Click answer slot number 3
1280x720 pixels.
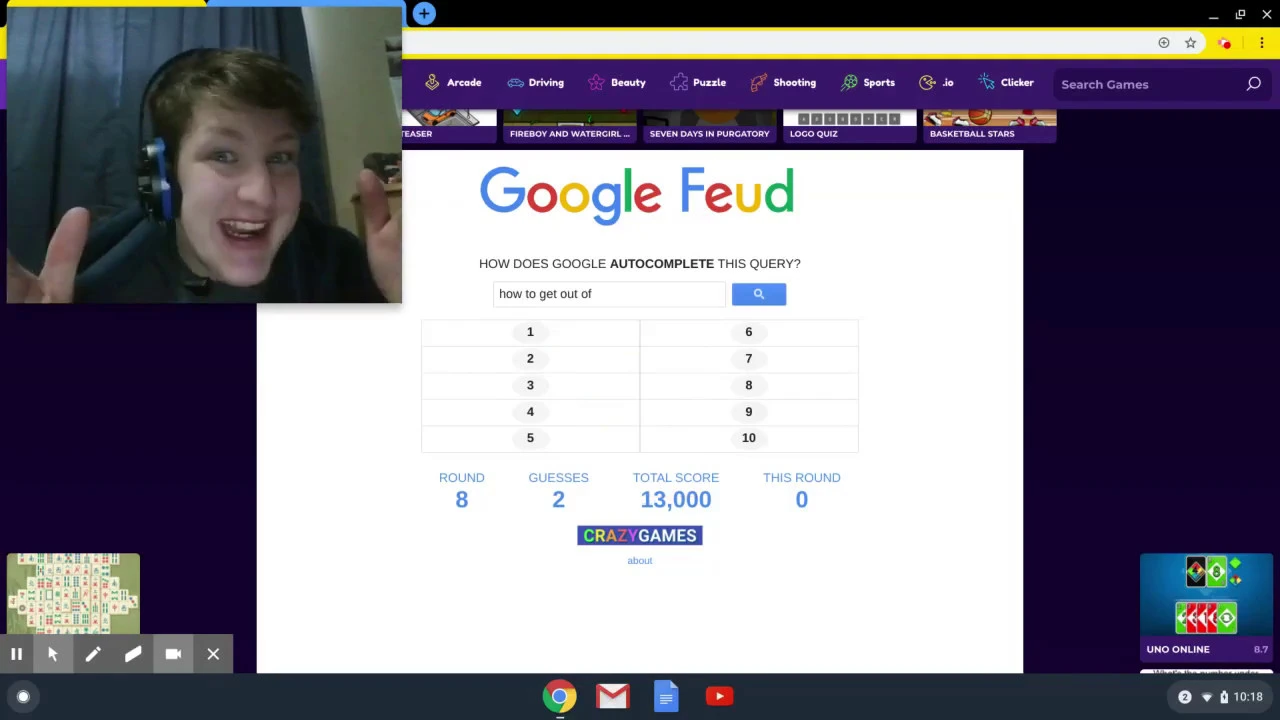[x=530, y=385]
